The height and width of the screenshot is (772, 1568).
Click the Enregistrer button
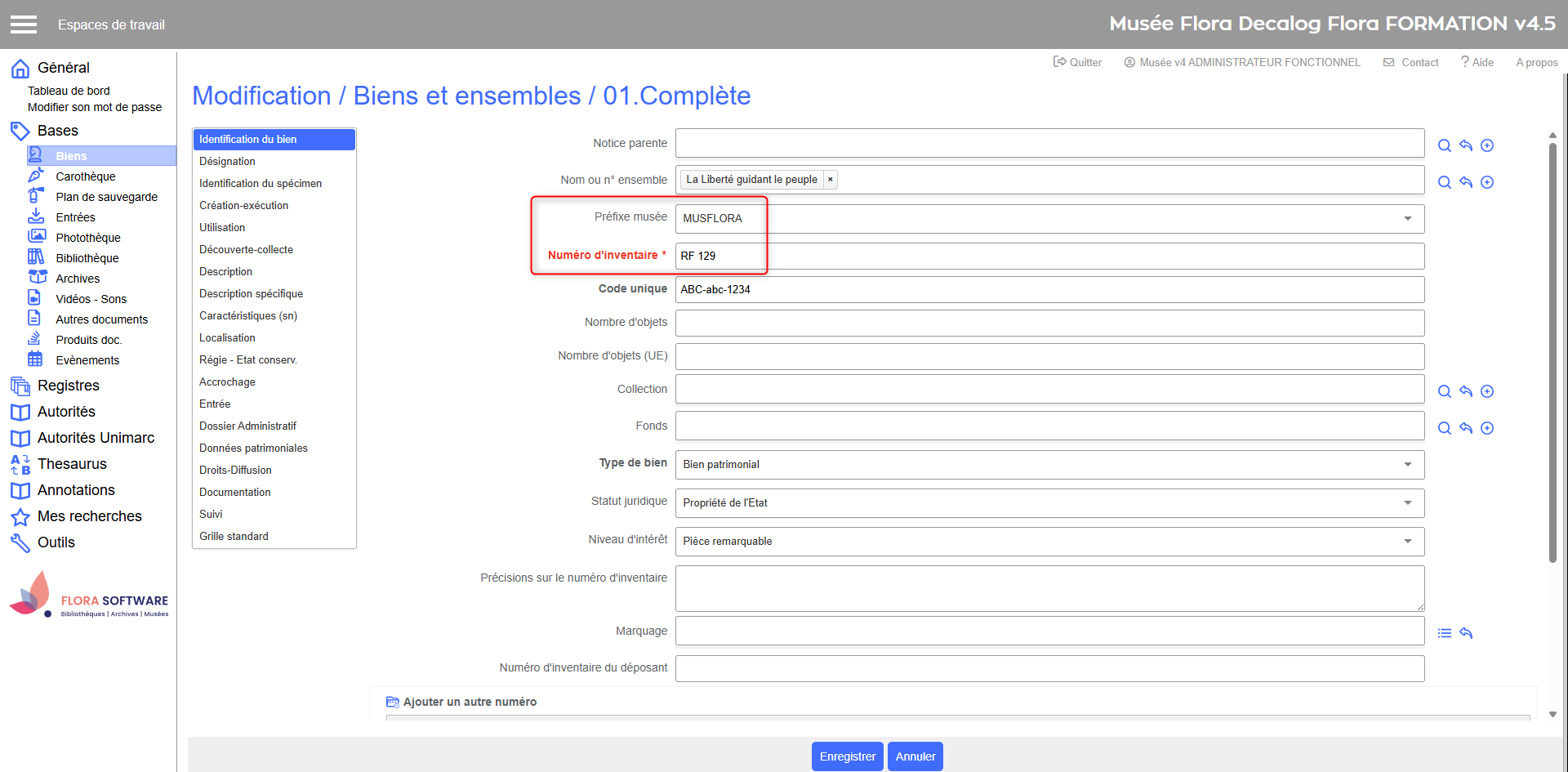pos(847,756)
